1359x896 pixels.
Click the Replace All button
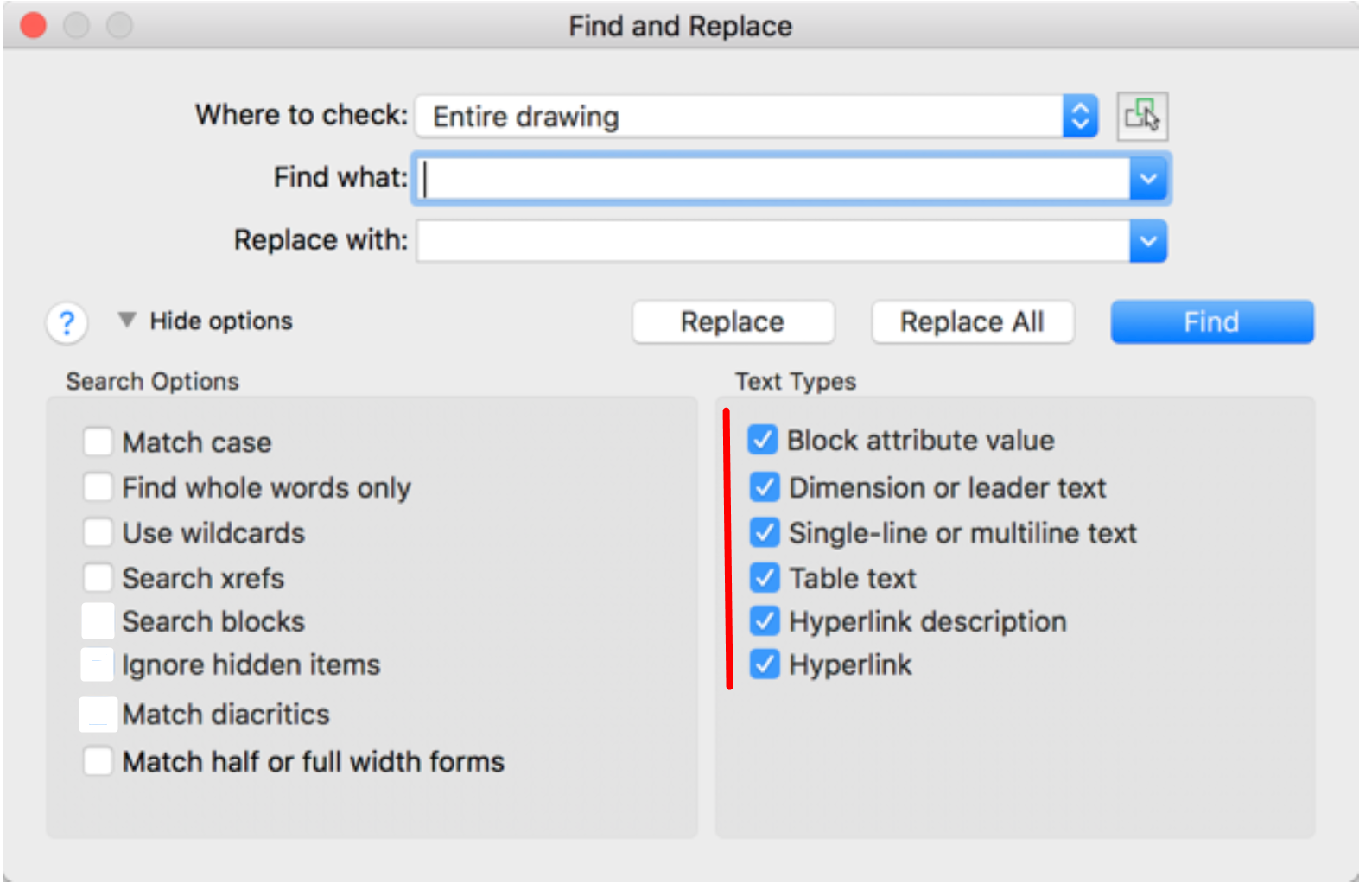(972, 321)
